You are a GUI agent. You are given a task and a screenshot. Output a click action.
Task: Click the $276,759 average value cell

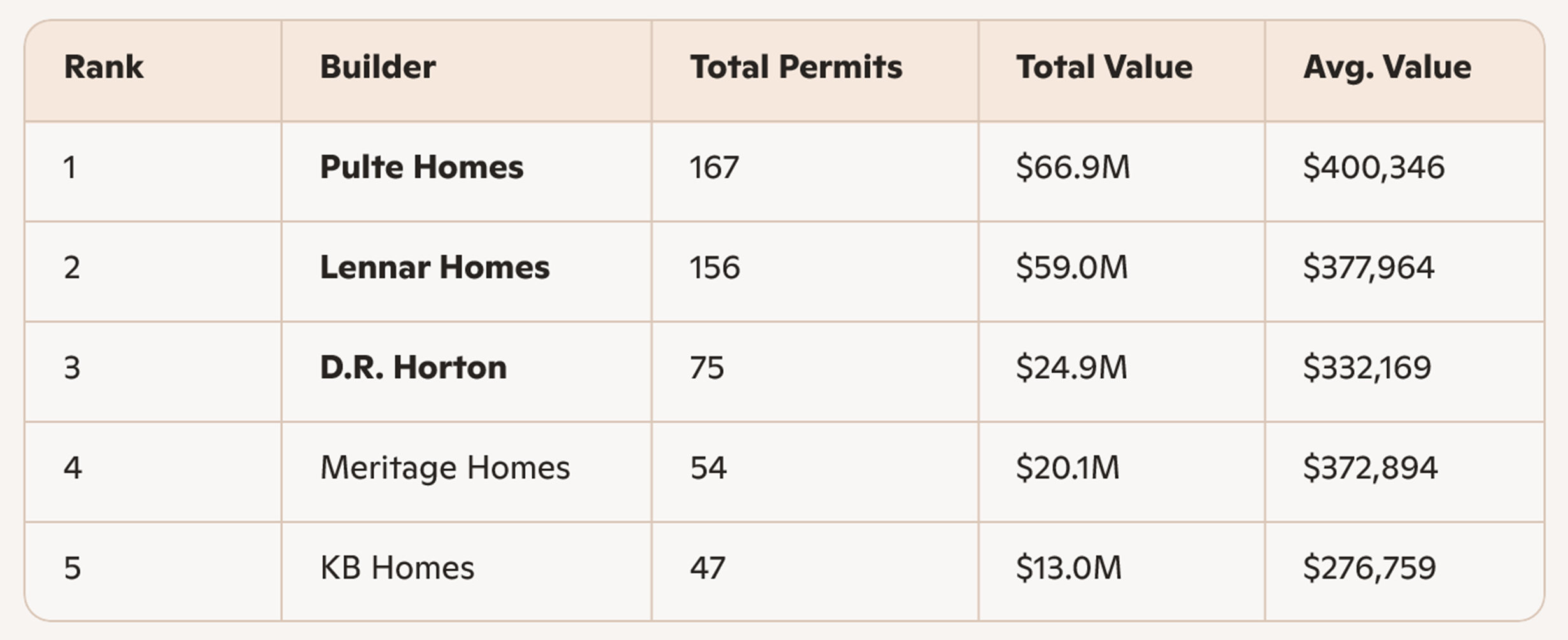(1369, 568)
